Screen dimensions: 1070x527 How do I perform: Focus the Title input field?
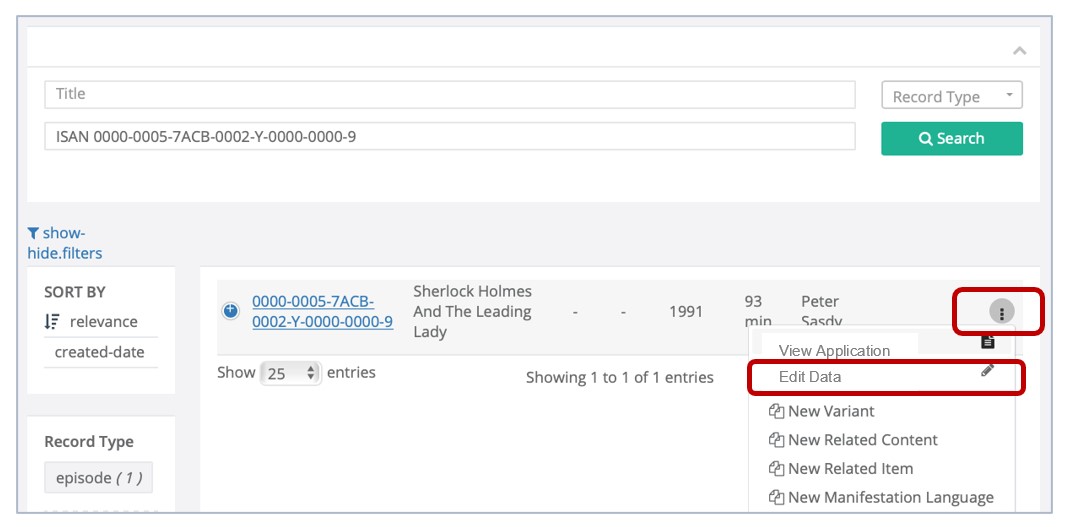pos(450,94)
